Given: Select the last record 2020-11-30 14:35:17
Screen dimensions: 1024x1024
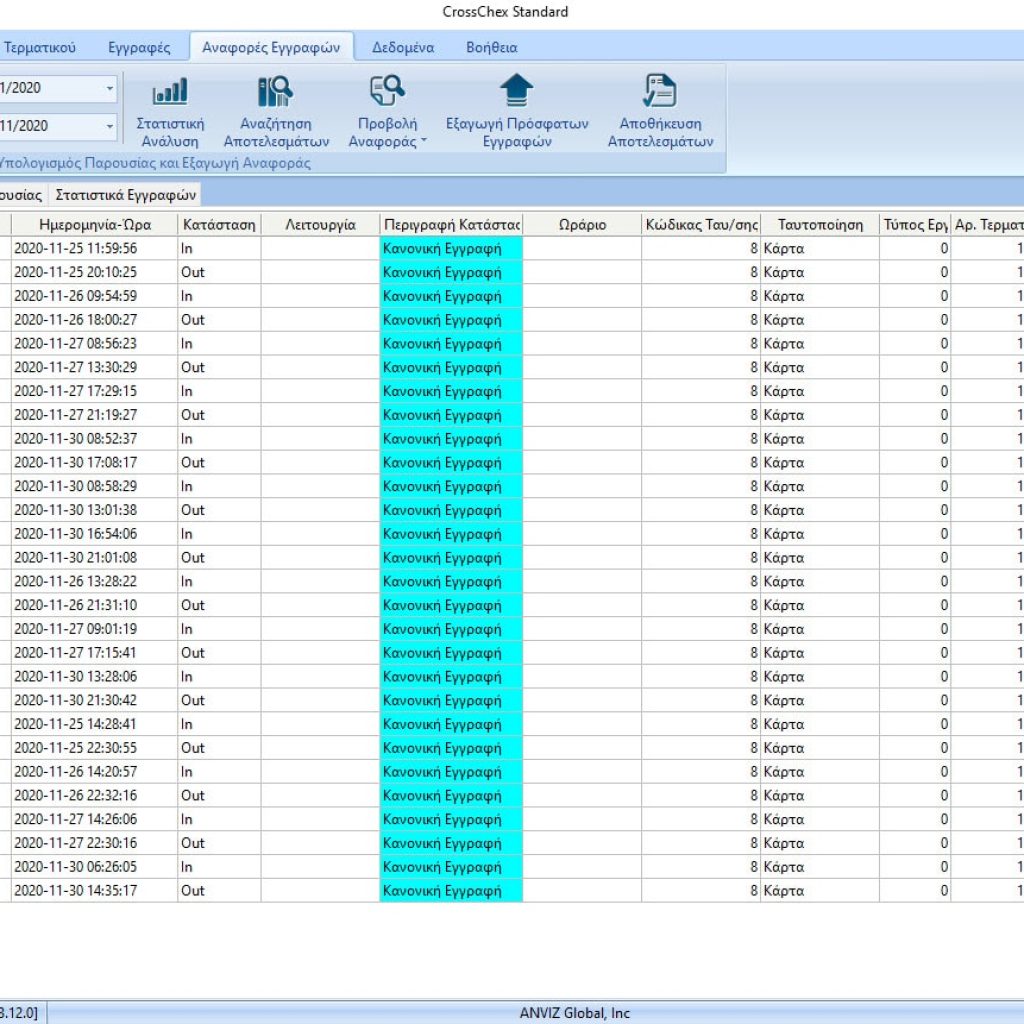Looking at the screenshot, I should pyautogui.click(x=512, y=891).
